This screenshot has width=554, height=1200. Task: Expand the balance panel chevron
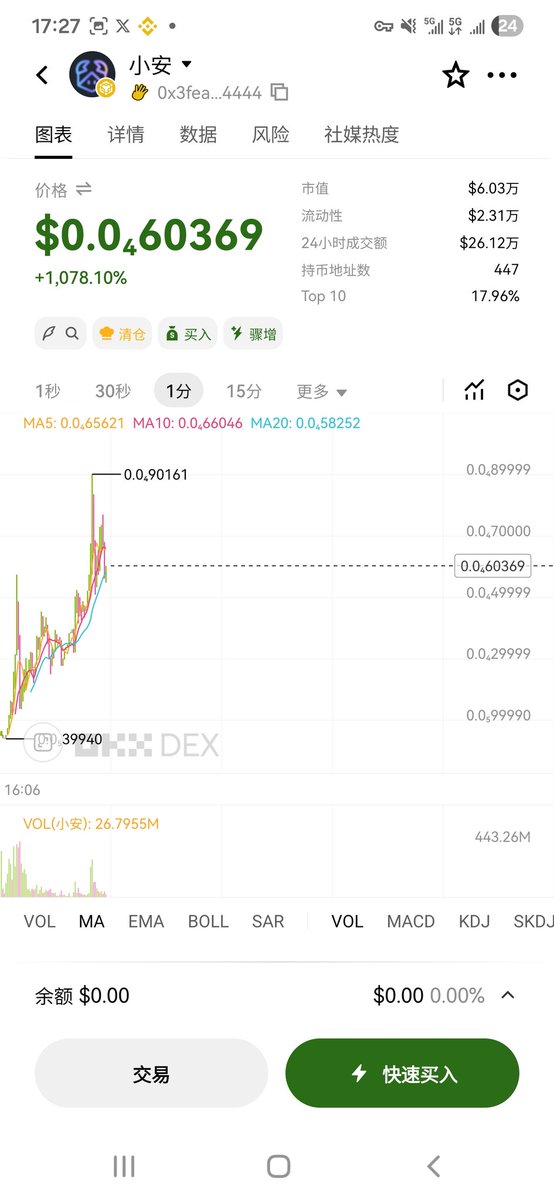[x=508, y=995]
